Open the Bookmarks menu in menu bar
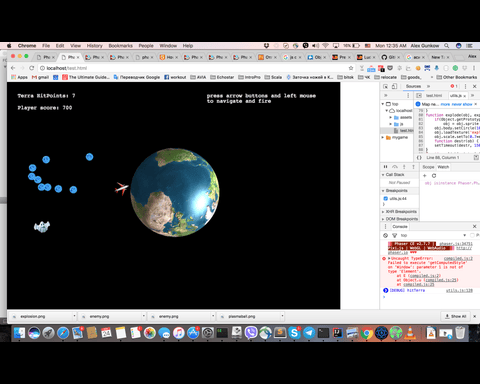The image size is (480, 384). point(120,46)
